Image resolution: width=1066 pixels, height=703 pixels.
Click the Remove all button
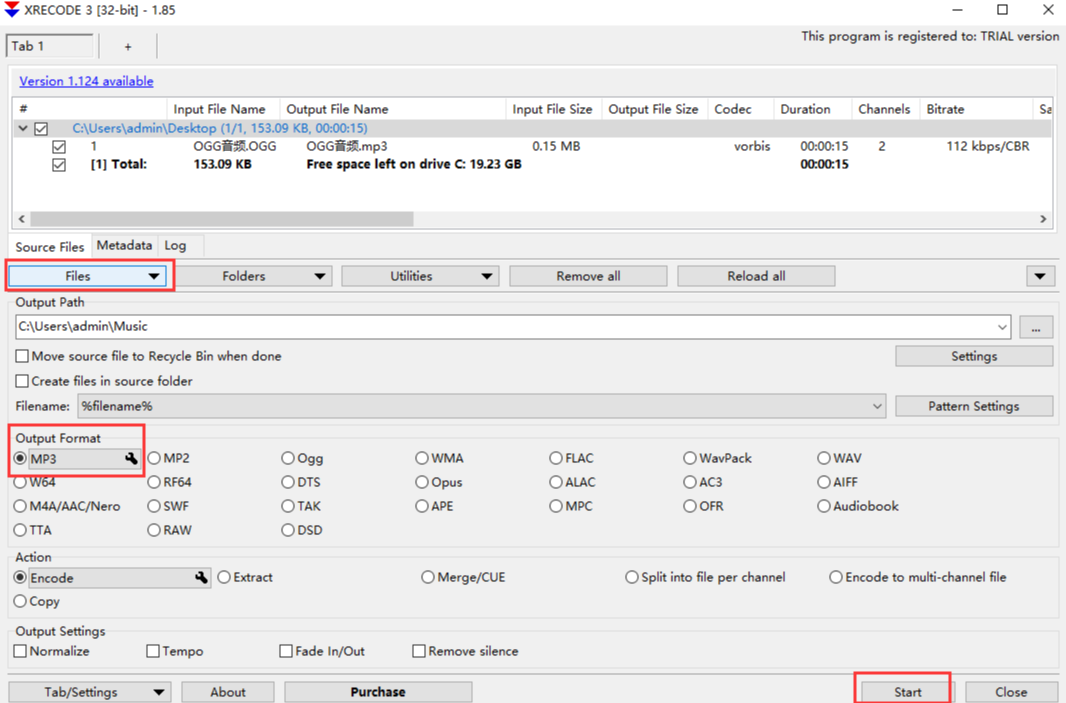click(x=588, y=276)
